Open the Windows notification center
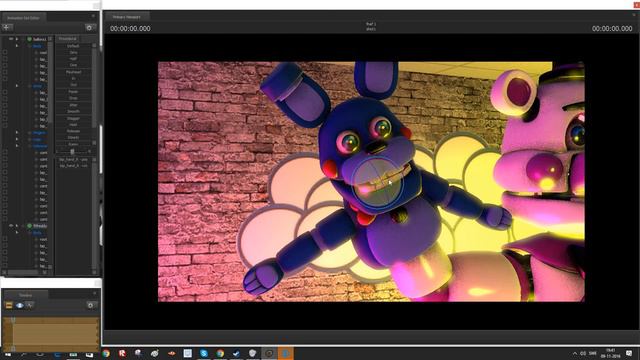Image resolution: width=640 pixels, height=360 pixels. pos(629,353)
